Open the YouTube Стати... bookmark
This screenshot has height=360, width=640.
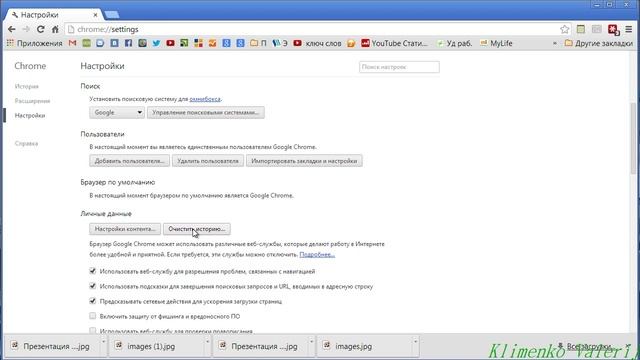point(394,43)
